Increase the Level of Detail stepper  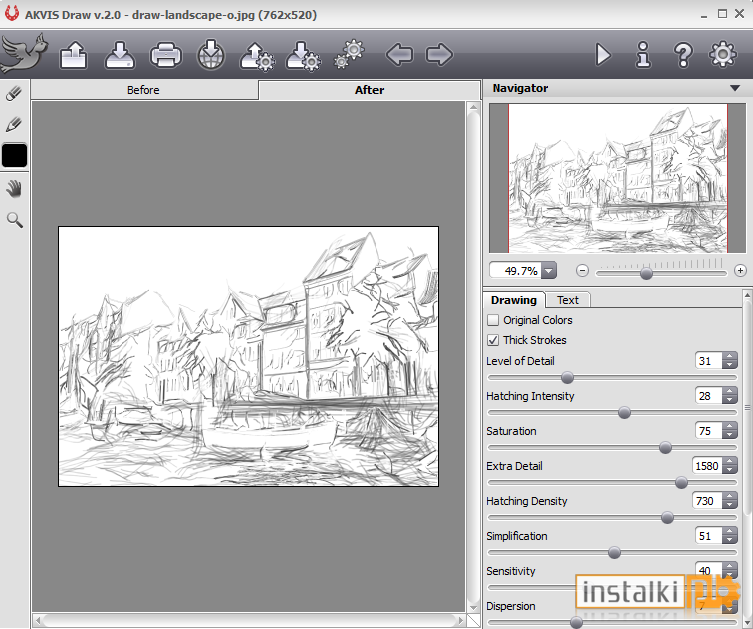[730, 357]
